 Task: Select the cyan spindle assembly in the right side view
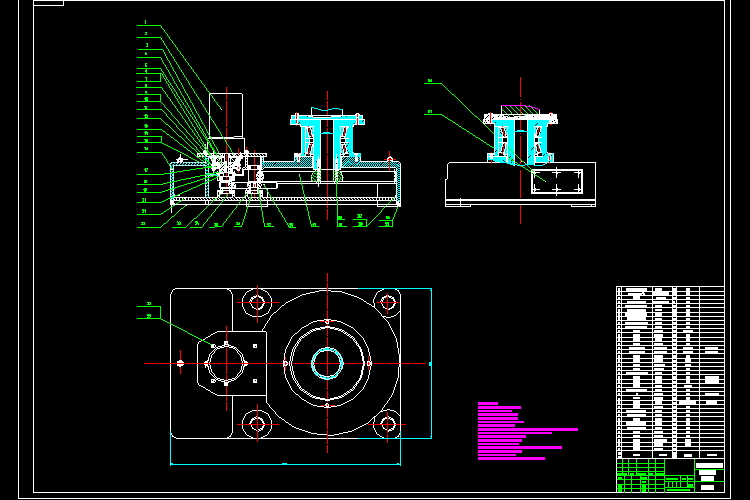(x=520, y=138)
